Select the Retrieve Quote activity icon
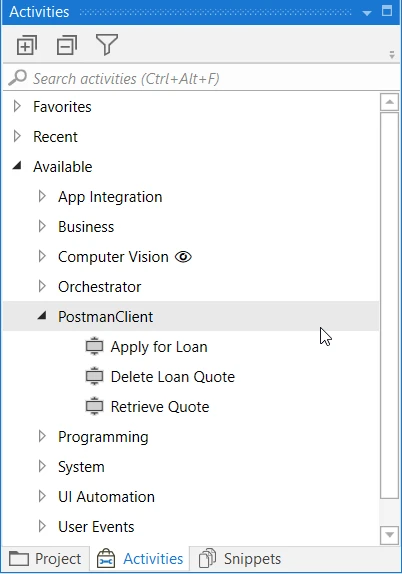Viewport: 402px width, 574px height. tap(94, 406)
